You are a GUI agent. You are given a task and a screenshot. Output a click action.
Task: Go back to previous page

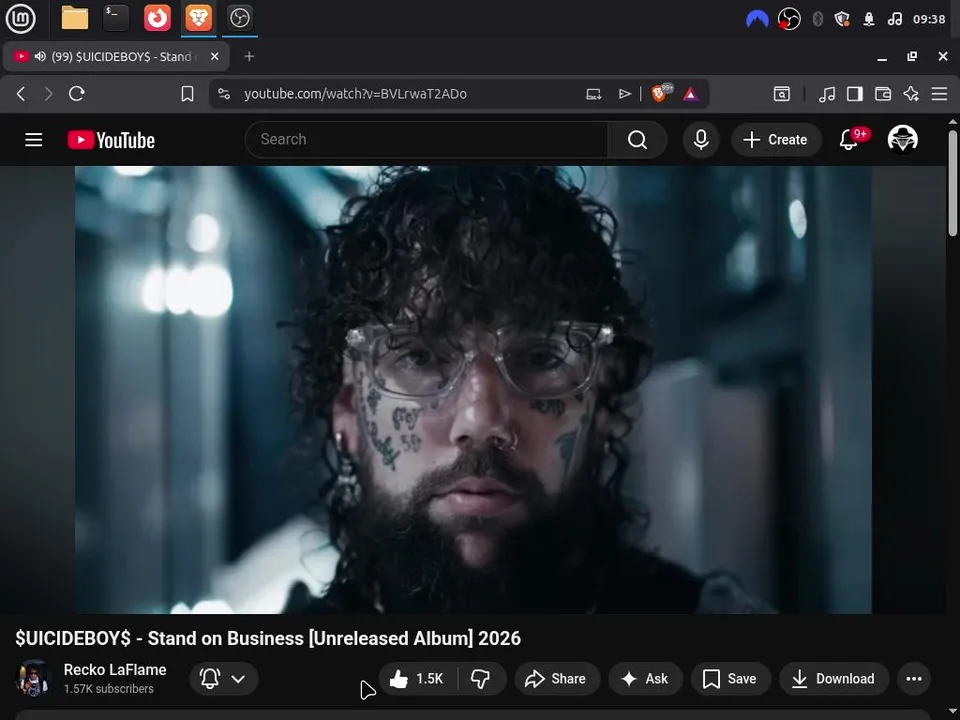click(21, 94)
